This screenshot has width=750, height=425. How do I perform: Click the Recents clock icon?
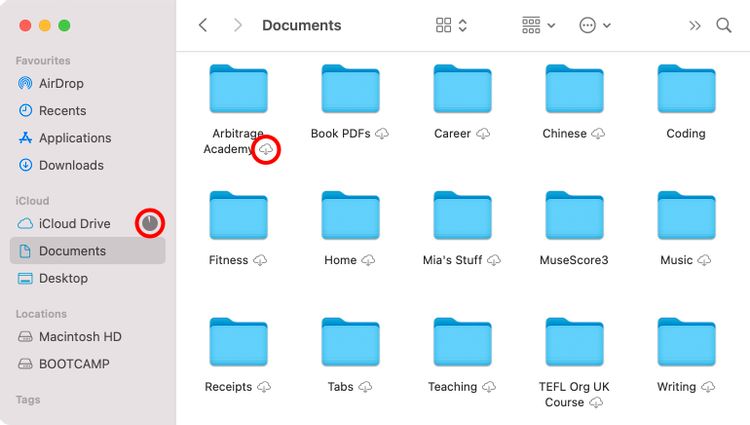tap(25, 110)
